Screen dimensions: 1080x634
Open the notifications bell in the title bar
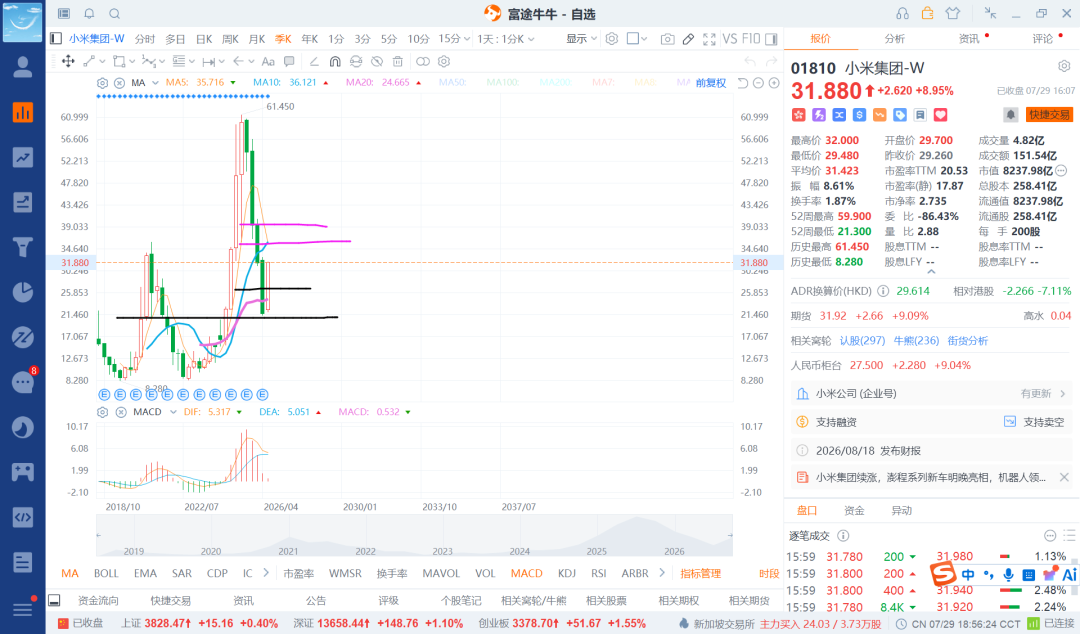click(90, 13)
